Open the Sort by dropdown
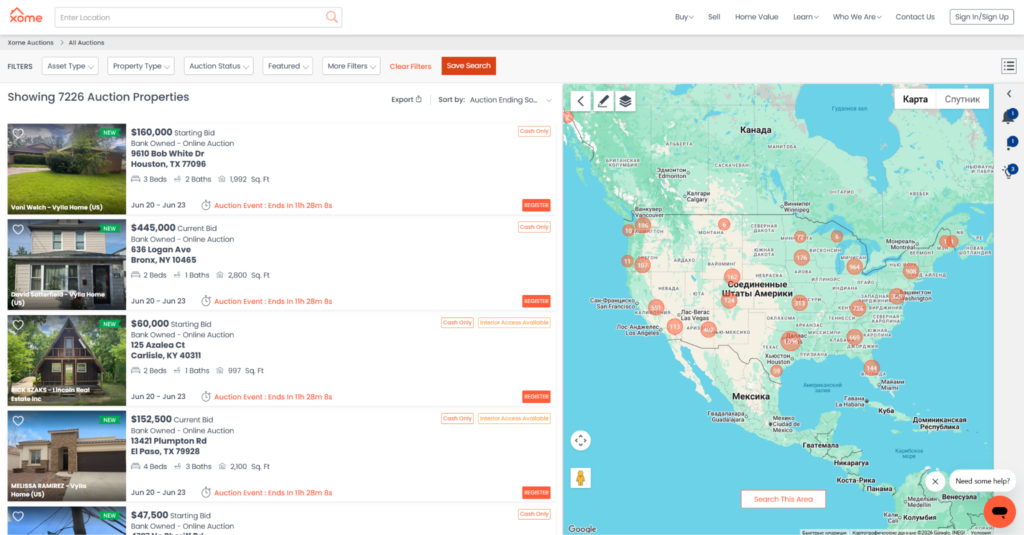Image resolution: width=1024 pixels, height=535 pixels. pyautogui.click(x=511, y=100)
